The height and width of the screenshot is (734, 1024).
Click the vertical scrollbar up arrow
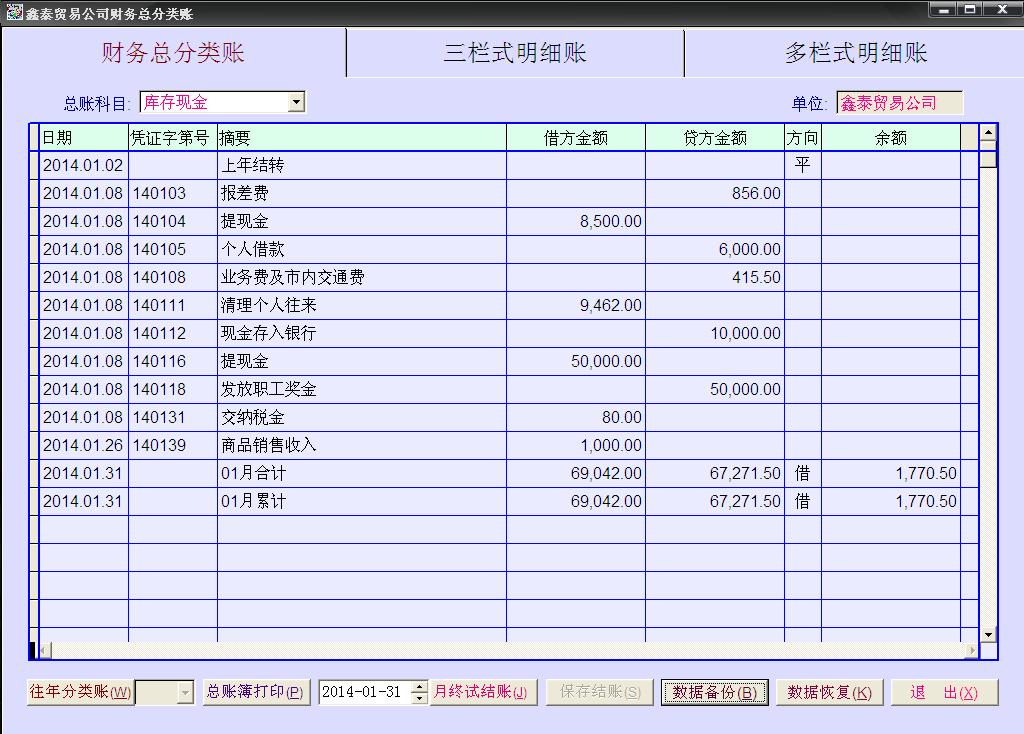coord(988,133)
